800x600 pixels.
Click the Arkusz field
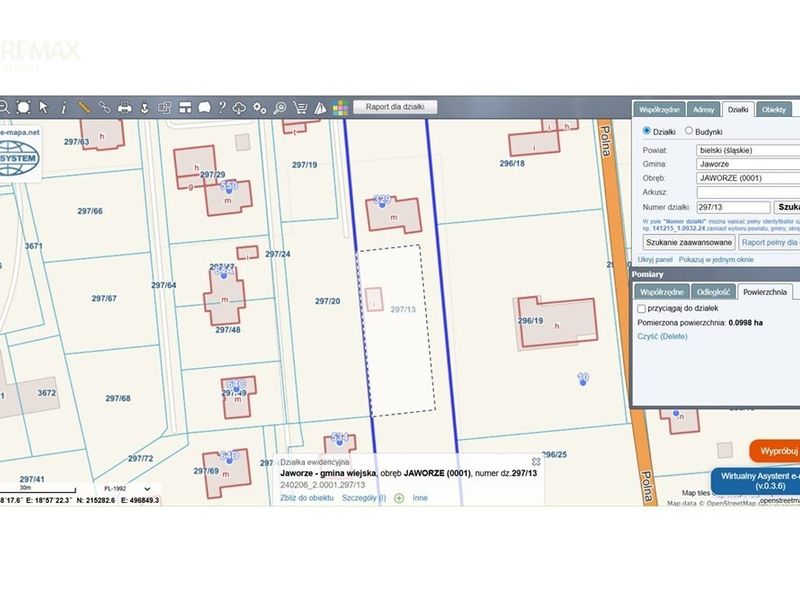[x=748, y=192]
